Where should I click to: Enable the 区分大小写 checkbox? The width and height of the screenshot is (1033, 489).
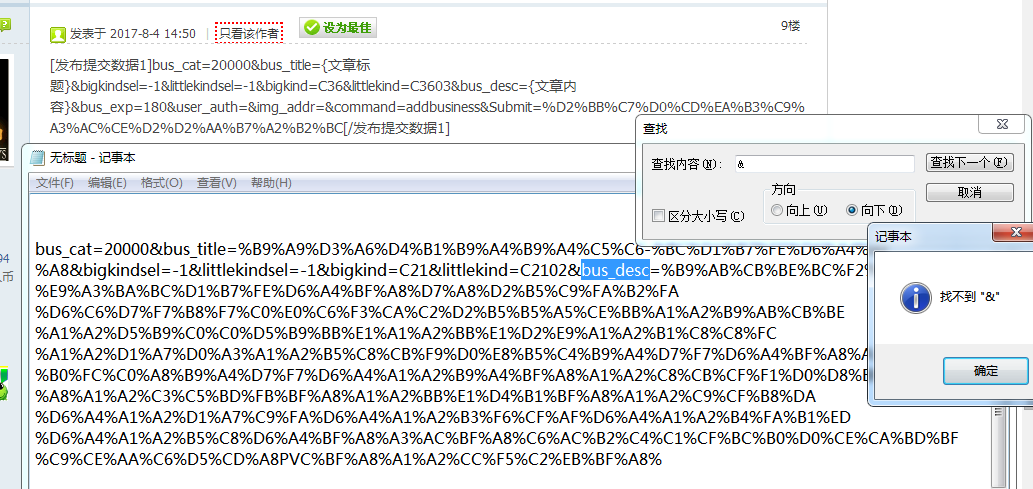(658, 216)
